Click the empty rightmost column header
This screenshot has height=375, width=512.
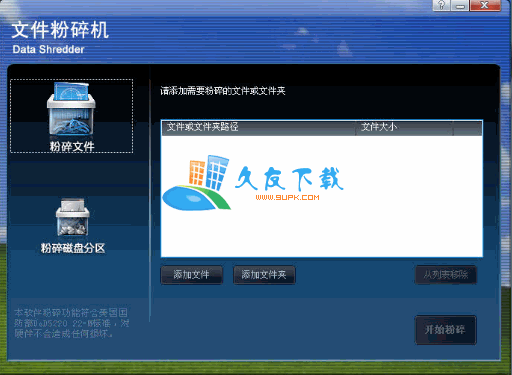tap(468, 128)
